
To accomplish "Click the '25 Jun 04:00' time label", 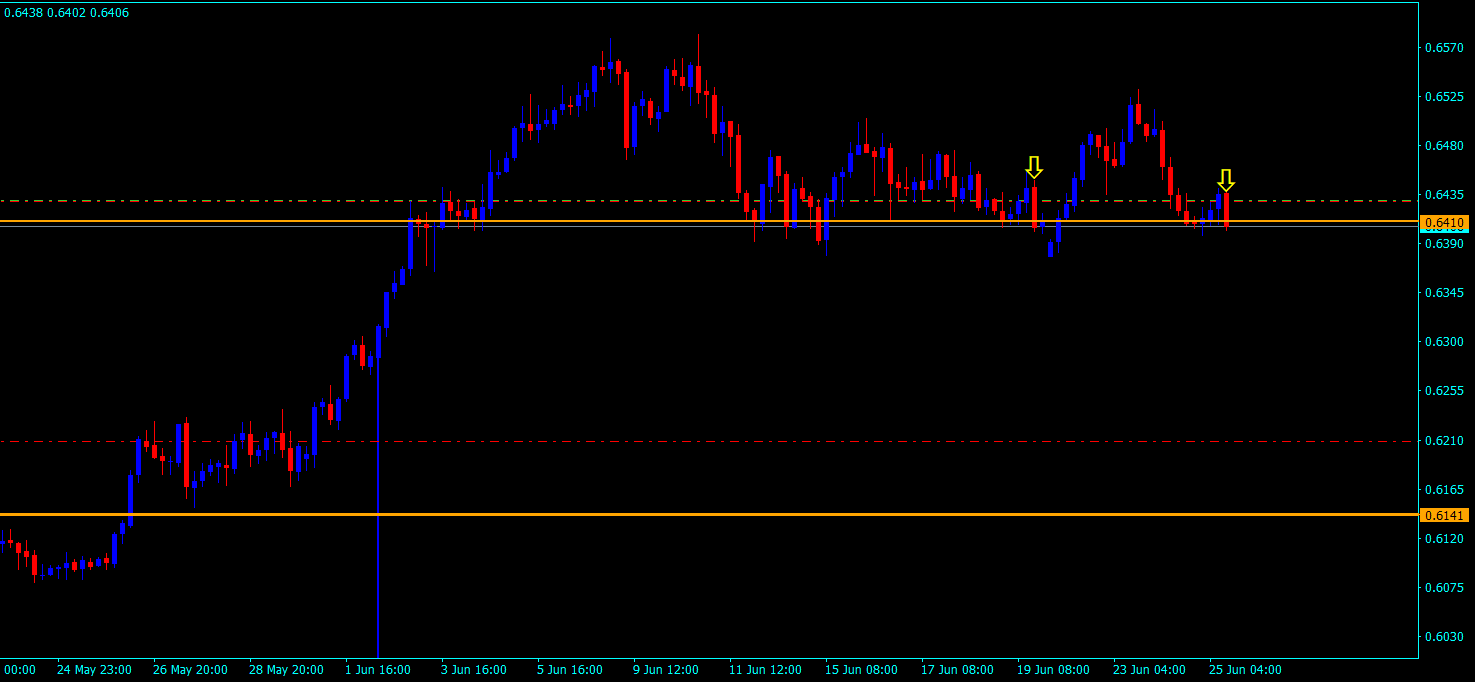I will click(x=1246, y=669).
